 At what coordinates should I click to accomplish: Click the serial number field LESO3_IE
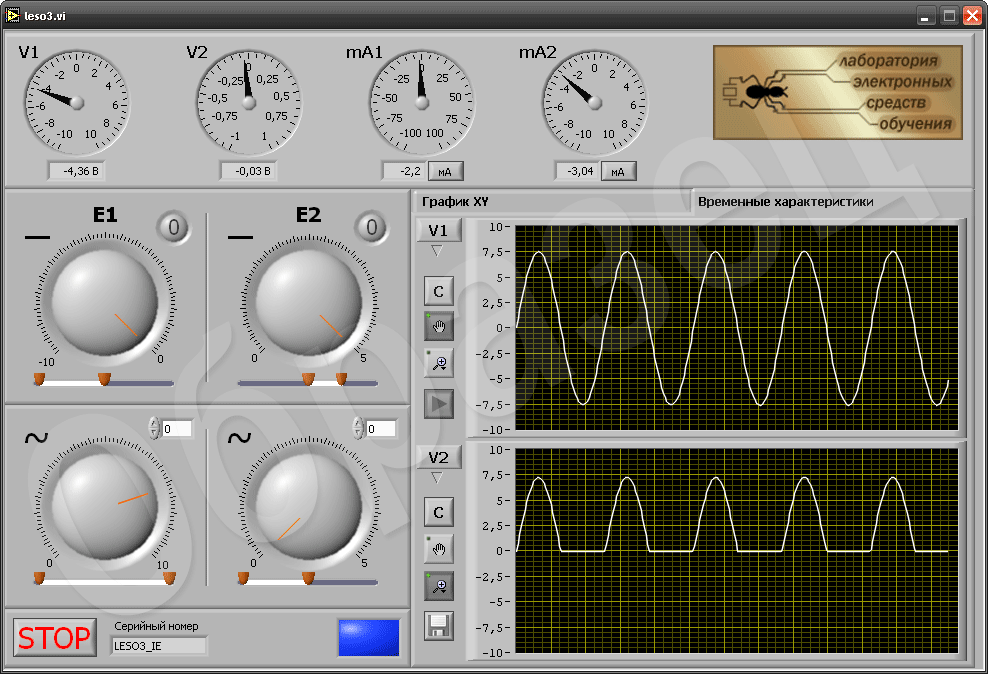159,646
